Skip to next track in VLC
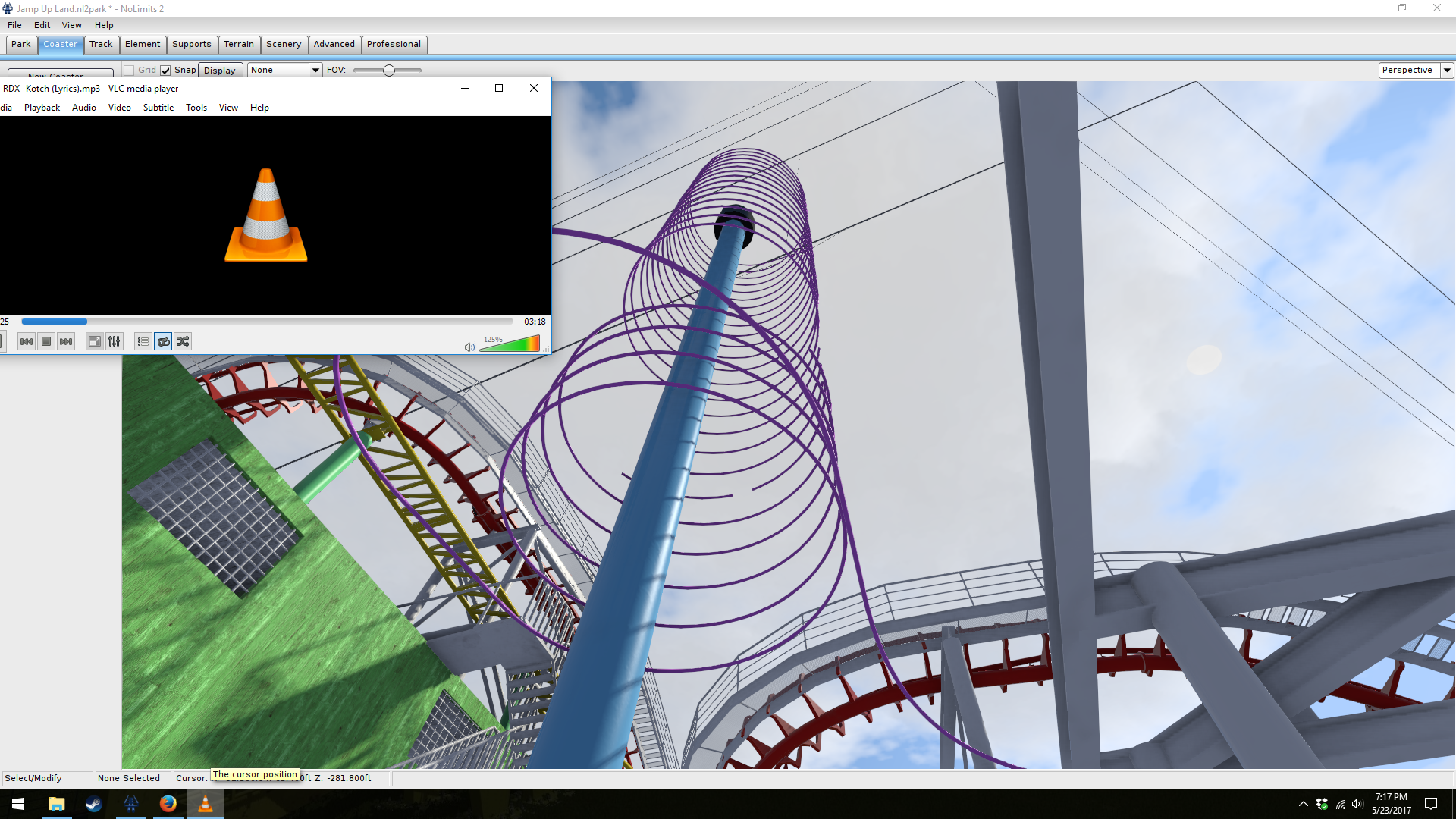The height and width of the screenshot is (819, 1456). [66, 342]
